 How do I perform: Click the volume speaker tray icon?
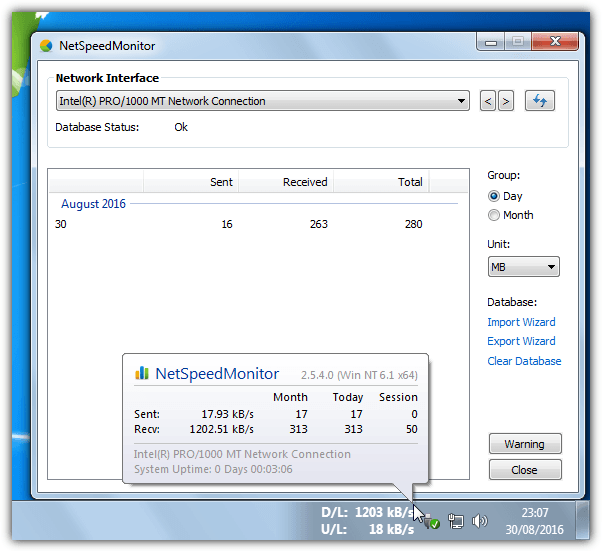click(480, 521)
